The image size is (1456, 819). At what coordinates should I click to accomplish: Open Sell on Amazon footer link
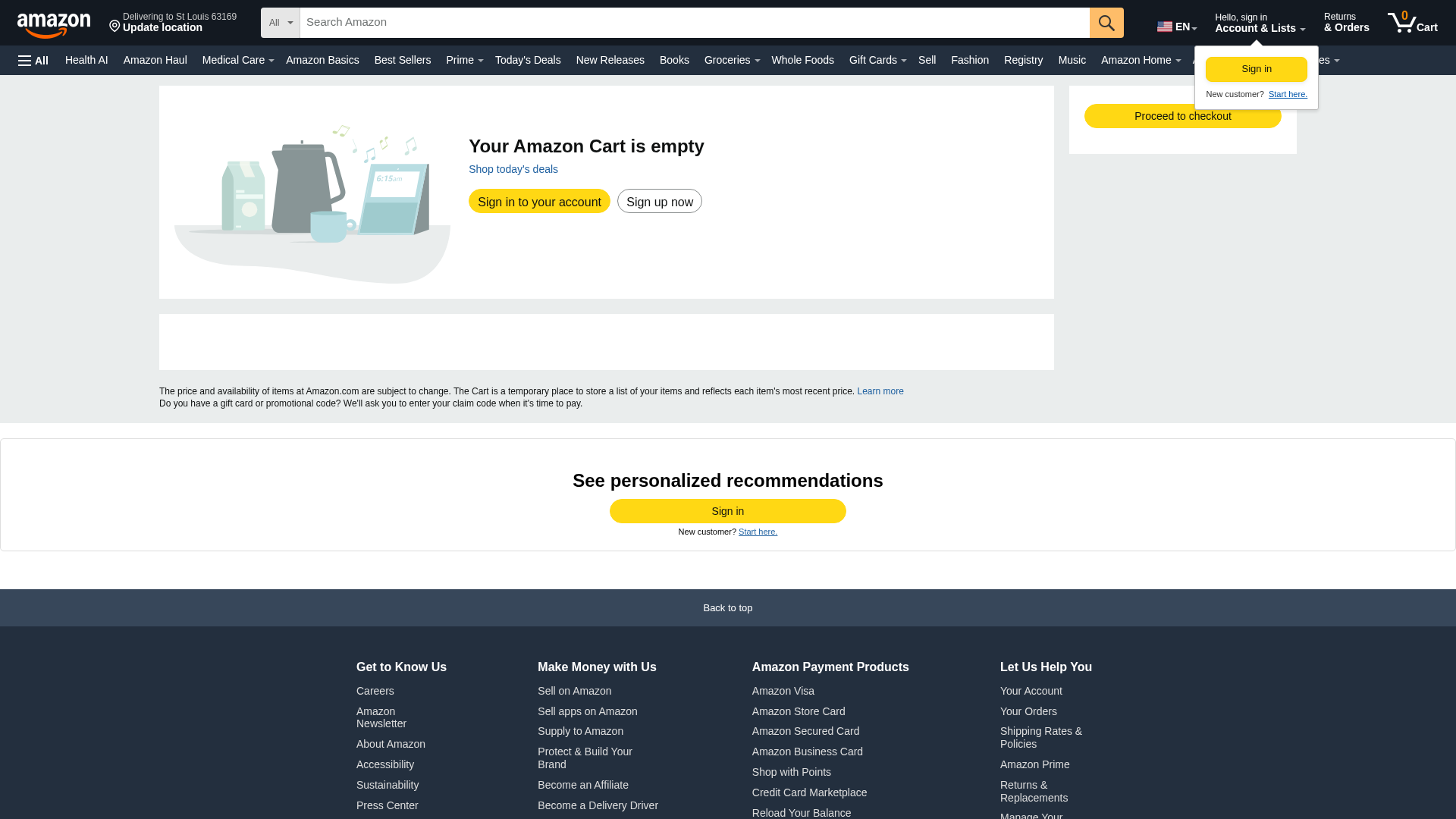574,691
